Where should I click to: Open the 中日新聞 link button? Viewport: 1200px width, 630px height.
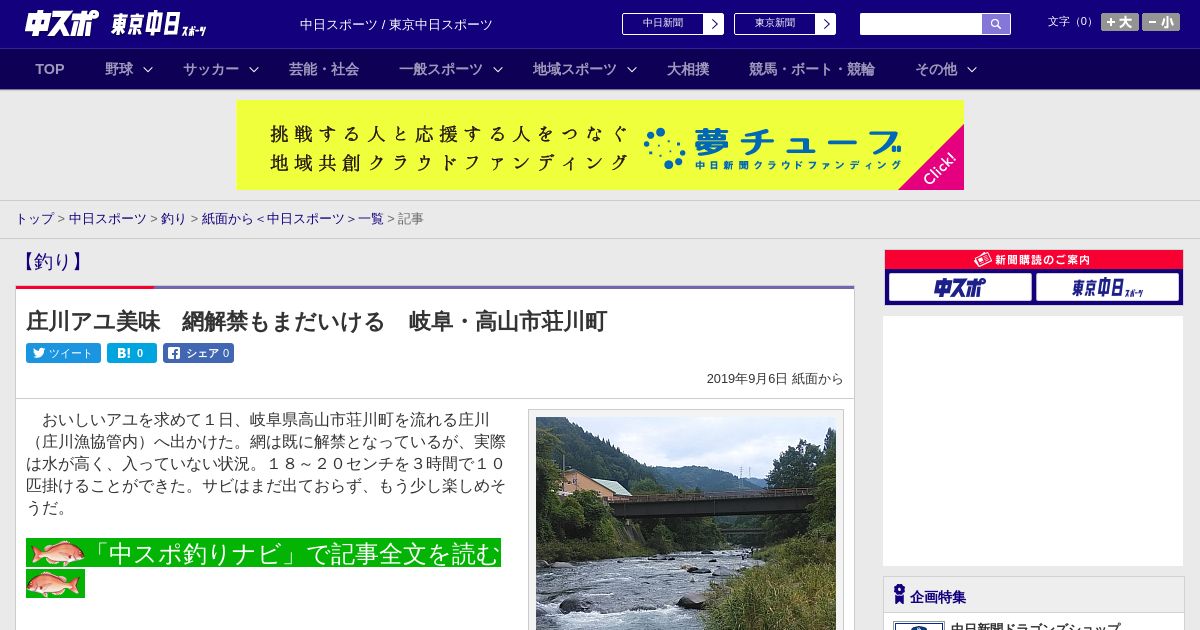(673, 24)
